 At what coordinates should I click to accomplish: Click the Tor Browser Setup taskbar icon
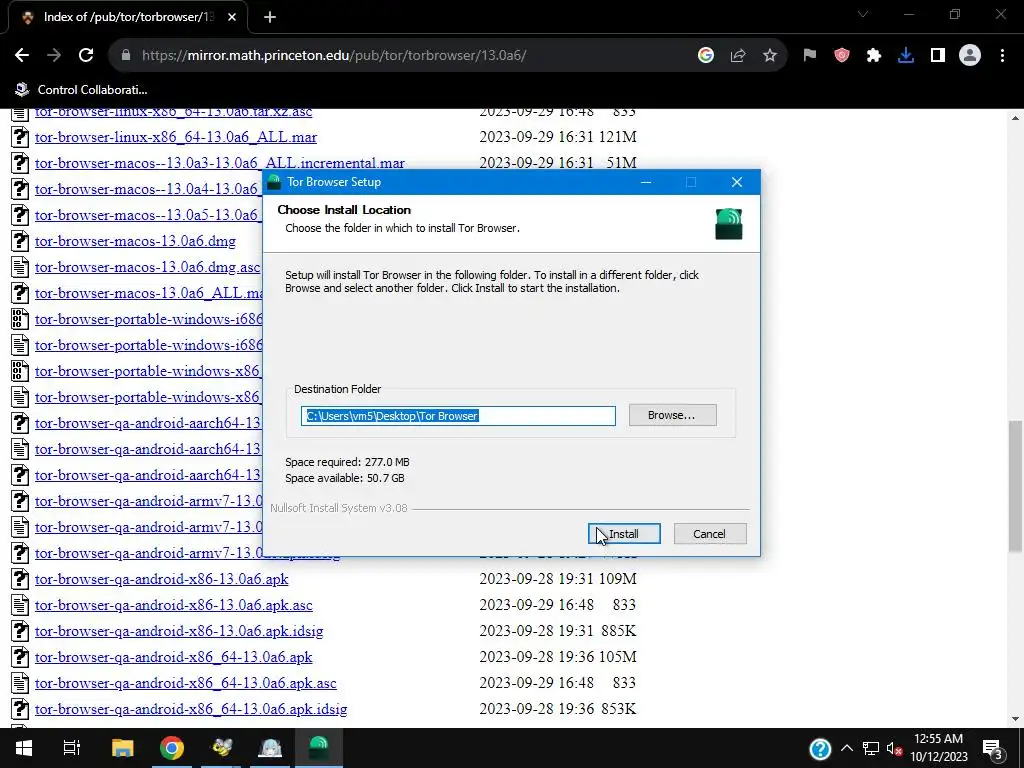(319, 748)
